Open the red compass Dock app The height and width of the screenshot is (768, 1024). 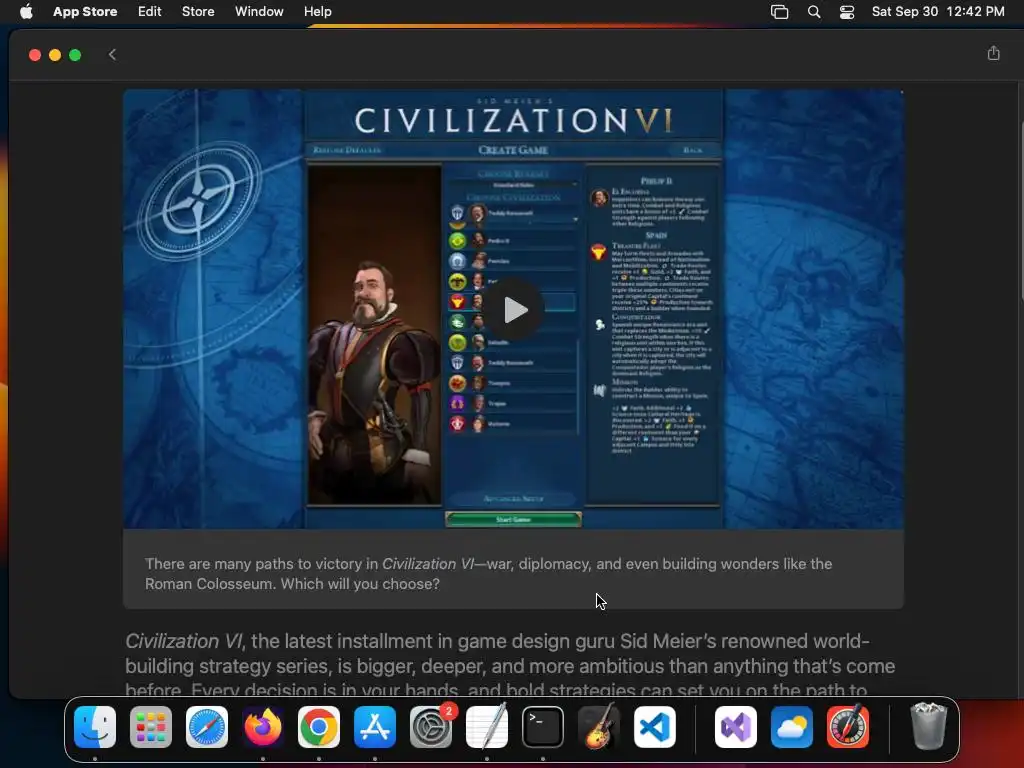tap(848, 726)
